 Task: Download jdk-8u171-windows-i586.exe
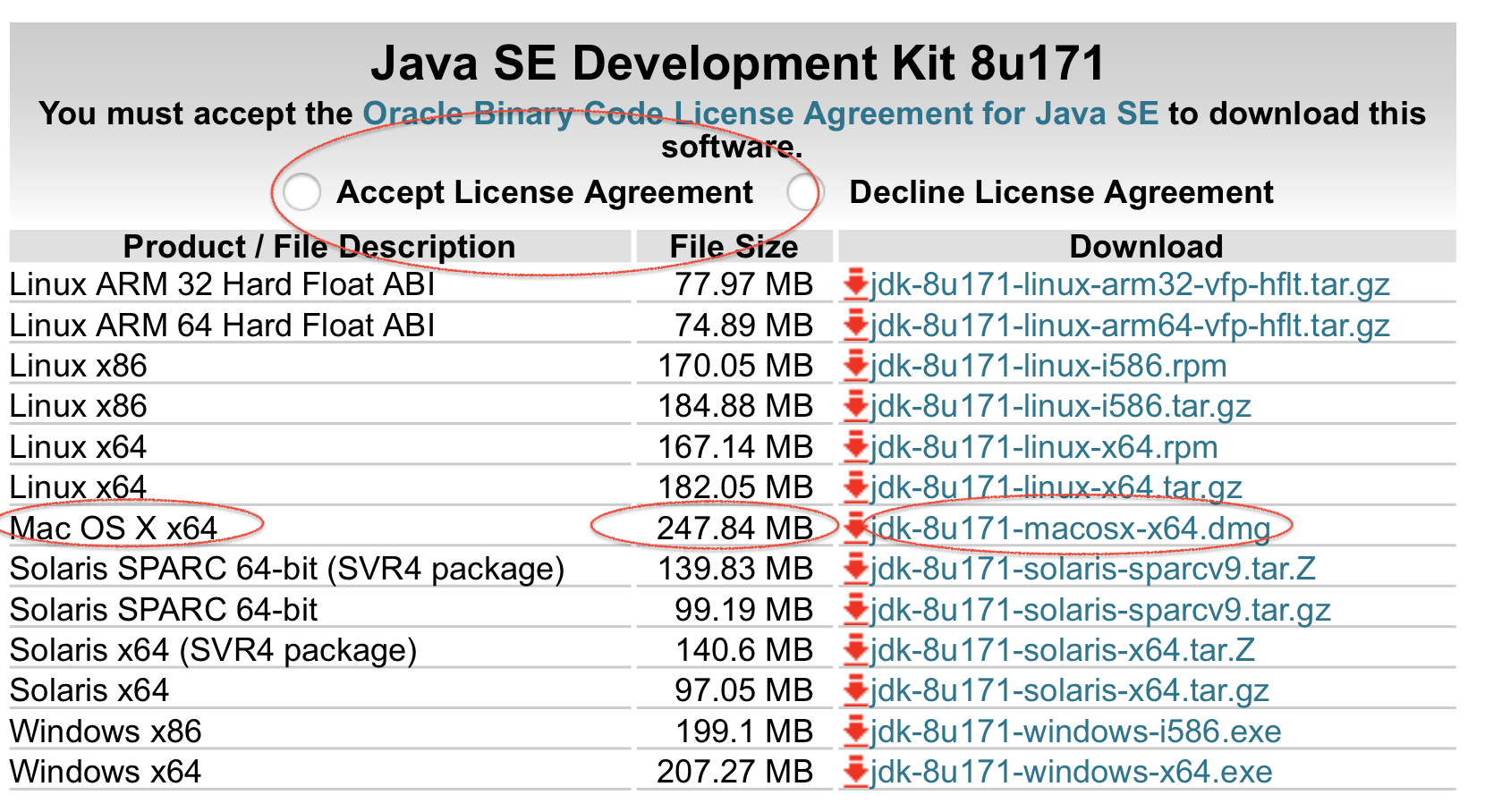coord(1076,732)
